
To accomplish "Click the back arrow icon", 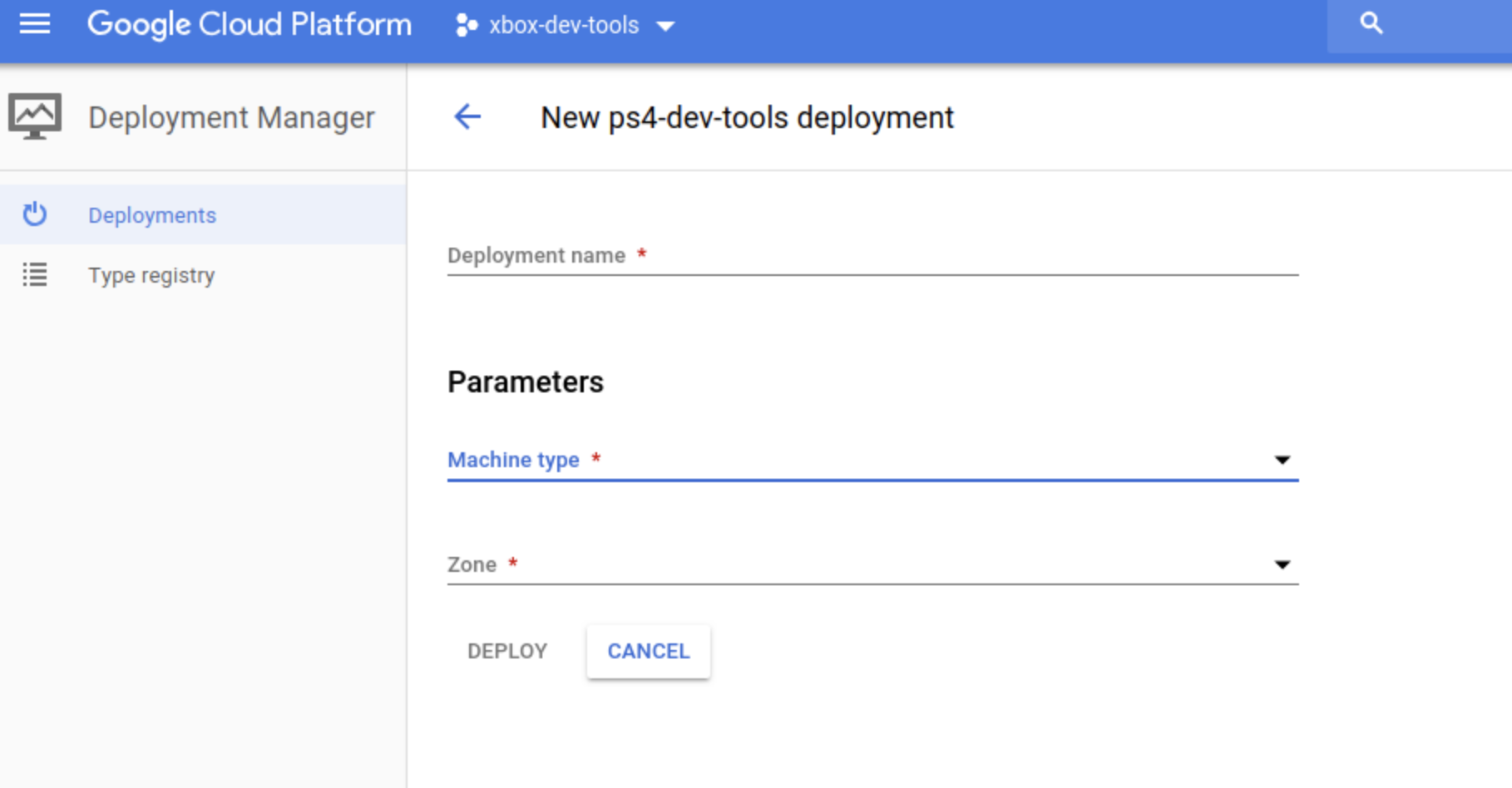I will pyautogui.click(x=467, y=117).
